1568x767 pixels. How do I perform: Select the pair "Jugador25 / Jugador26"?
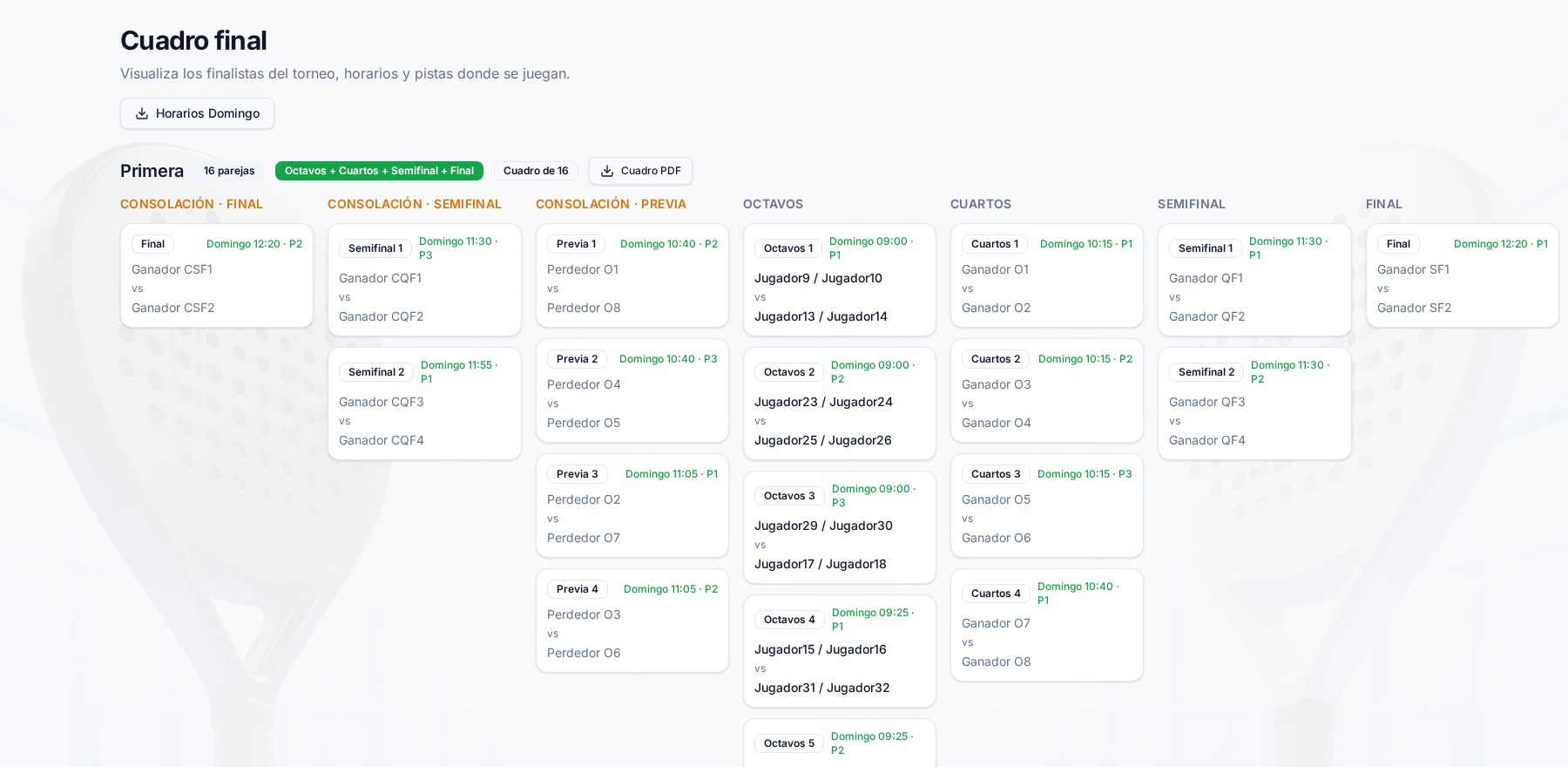pyautogui.click(x=823, y=440)
